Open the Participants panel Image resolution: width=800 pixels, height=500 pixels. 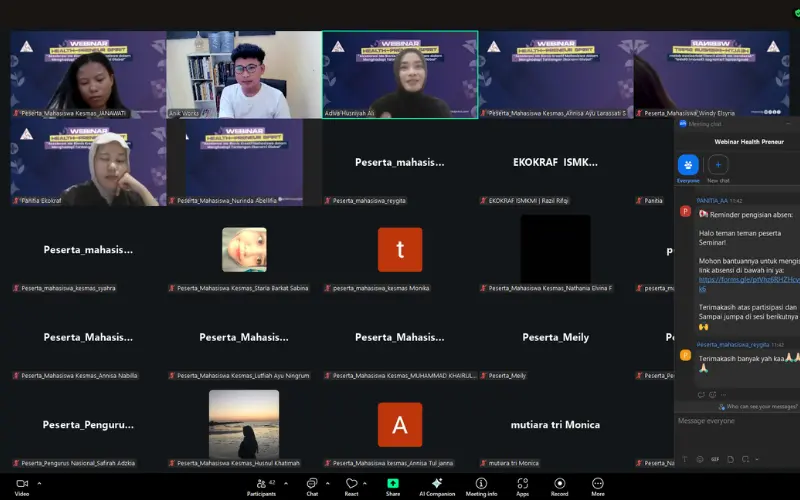262,484
